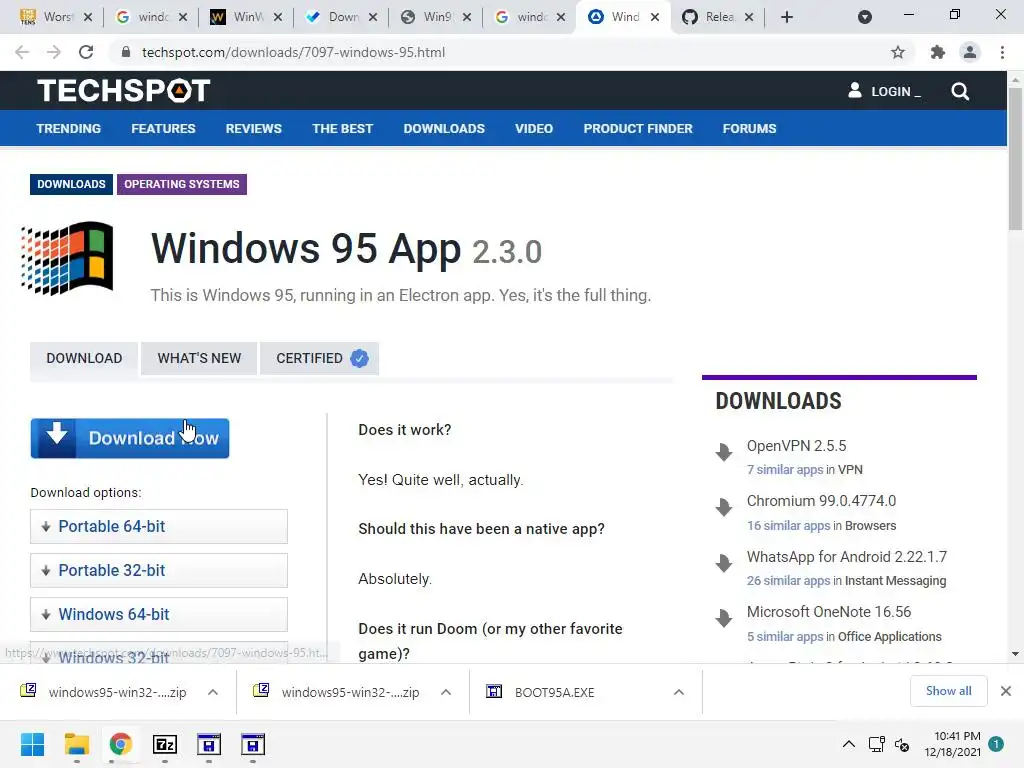Click the OPERATING SYSTEMS breadcrumb tag
Image resolution: width=1024 pixels, height=768 pixels.
tap(182, 184)
